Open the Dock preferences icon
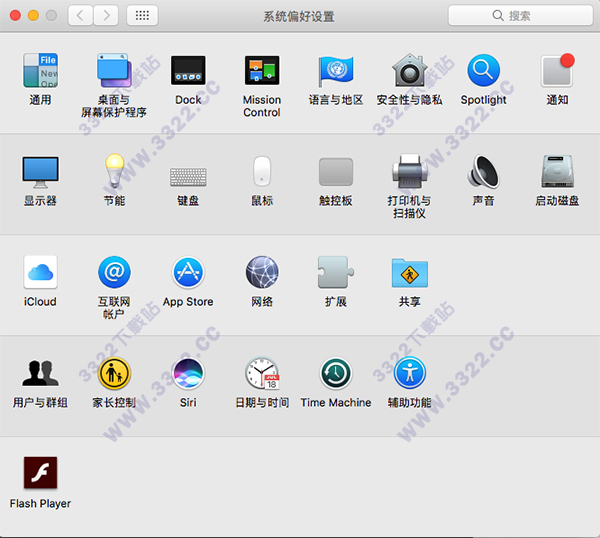Screen dimensions: 600x538 tap(188, 70)
